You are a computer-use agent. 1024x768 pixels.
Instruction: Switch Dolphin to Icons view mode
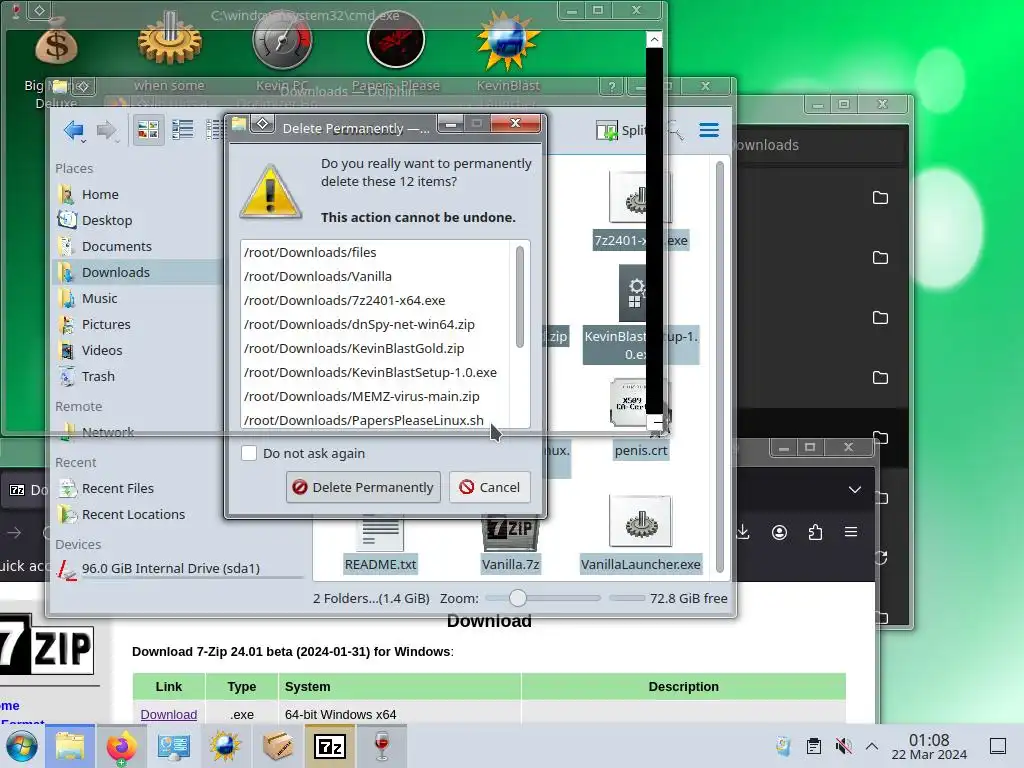148,130
